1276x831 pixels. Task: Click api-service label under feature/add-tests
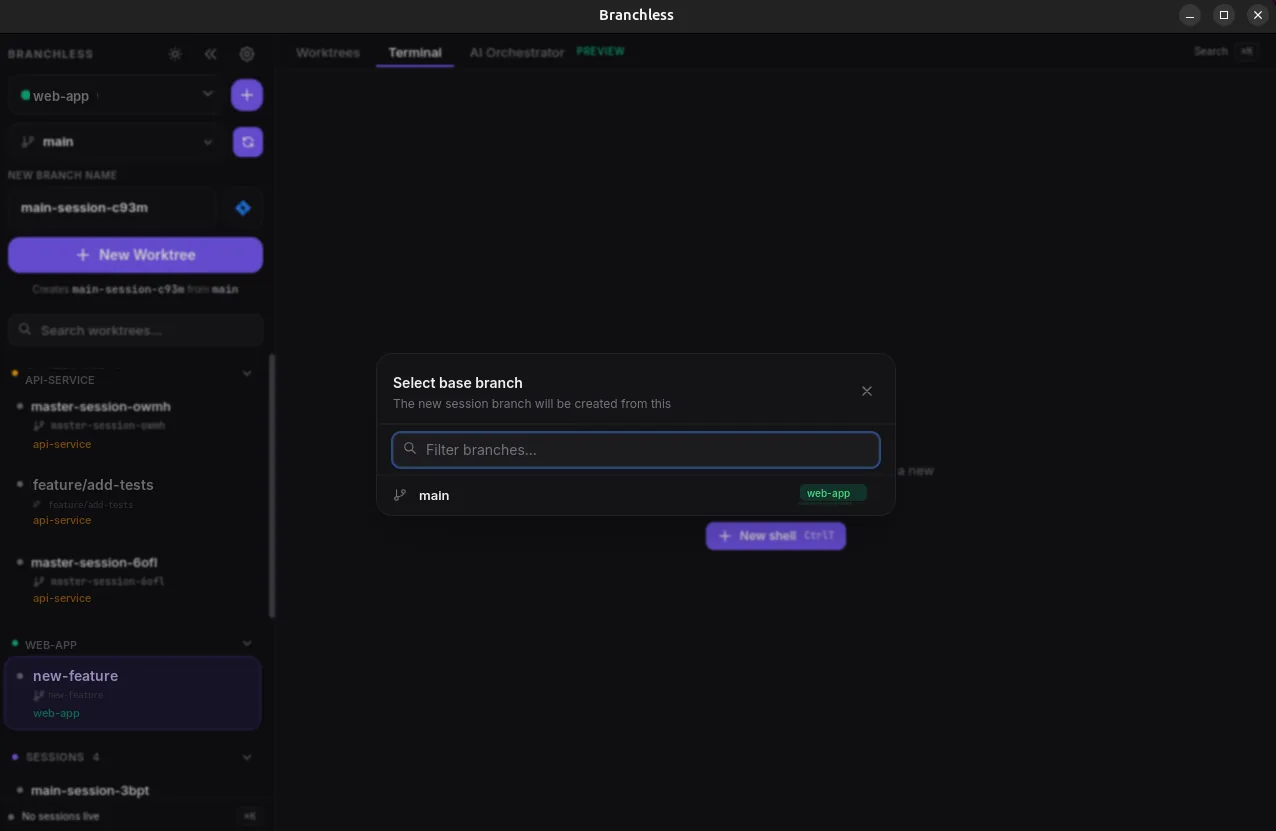click(62, 520)
